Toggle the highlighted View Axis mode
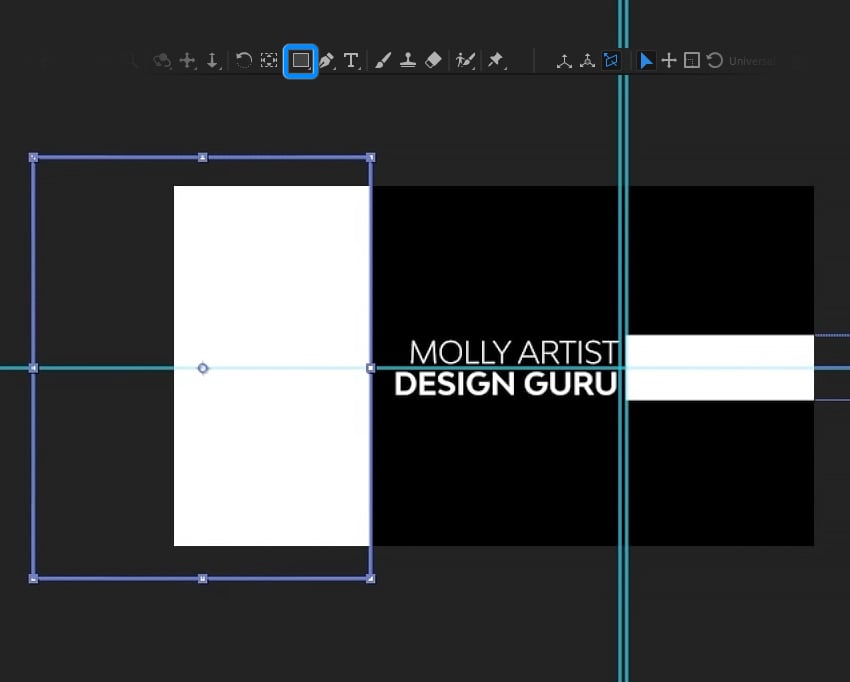Image resolution: width=850 pixels, height=682 pixels. 612,60
